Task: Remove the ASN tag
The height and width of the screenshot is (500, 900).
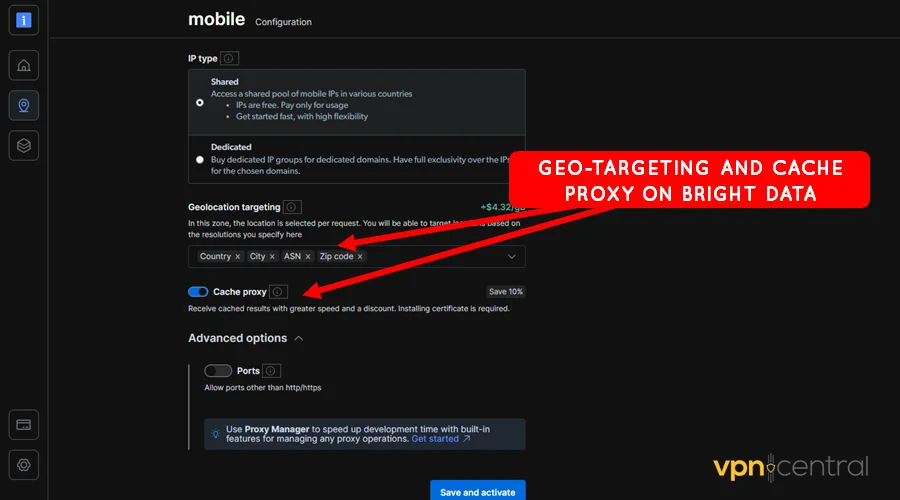Action: pos(308,257)
